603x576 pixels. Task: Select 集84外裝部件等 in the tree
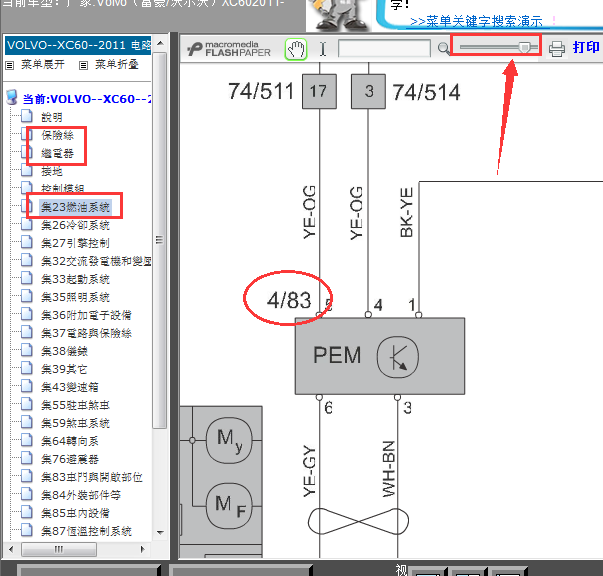81,495
